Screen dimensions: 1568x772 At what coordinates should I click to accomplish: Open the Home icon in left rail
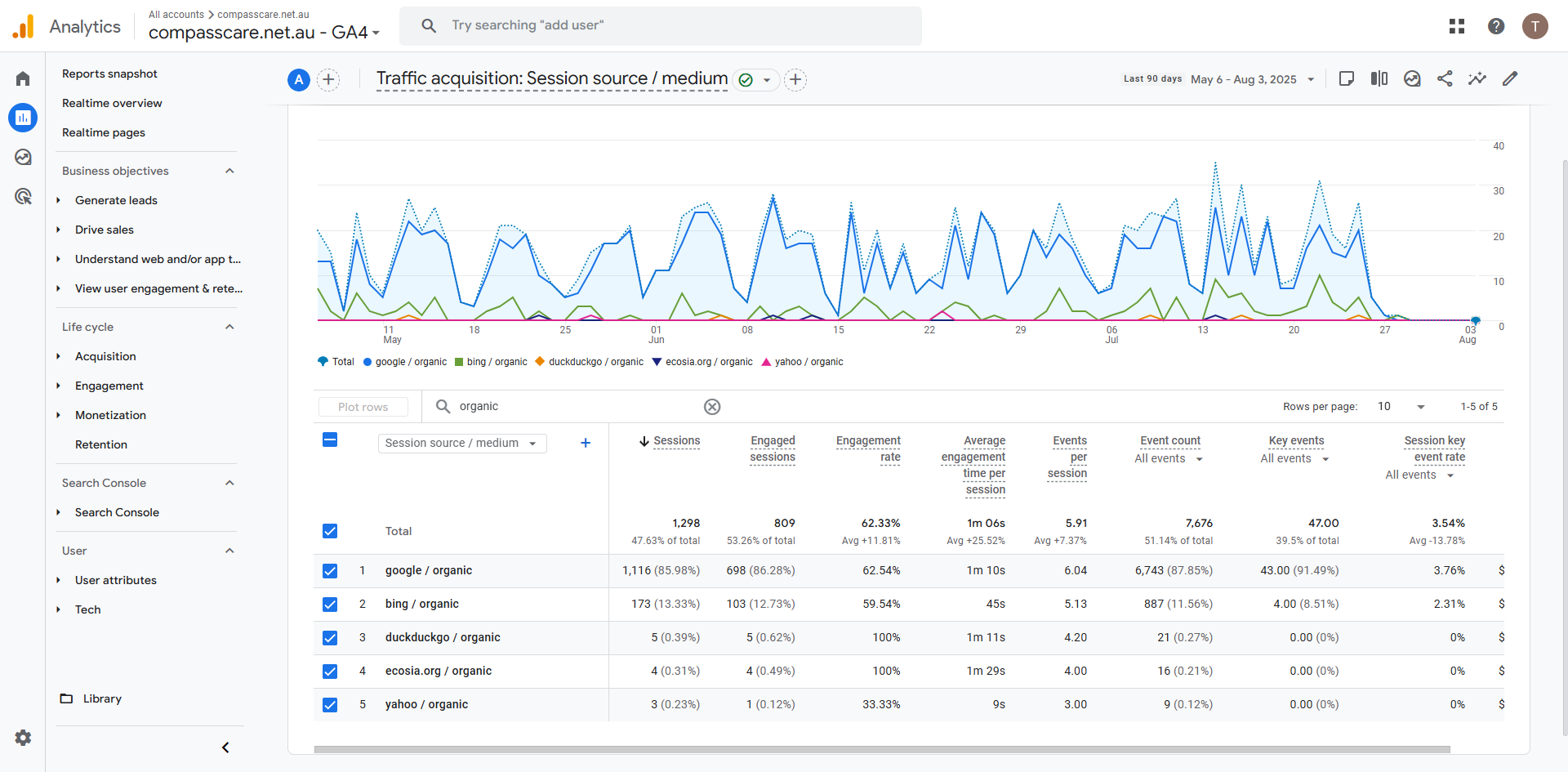23,78
